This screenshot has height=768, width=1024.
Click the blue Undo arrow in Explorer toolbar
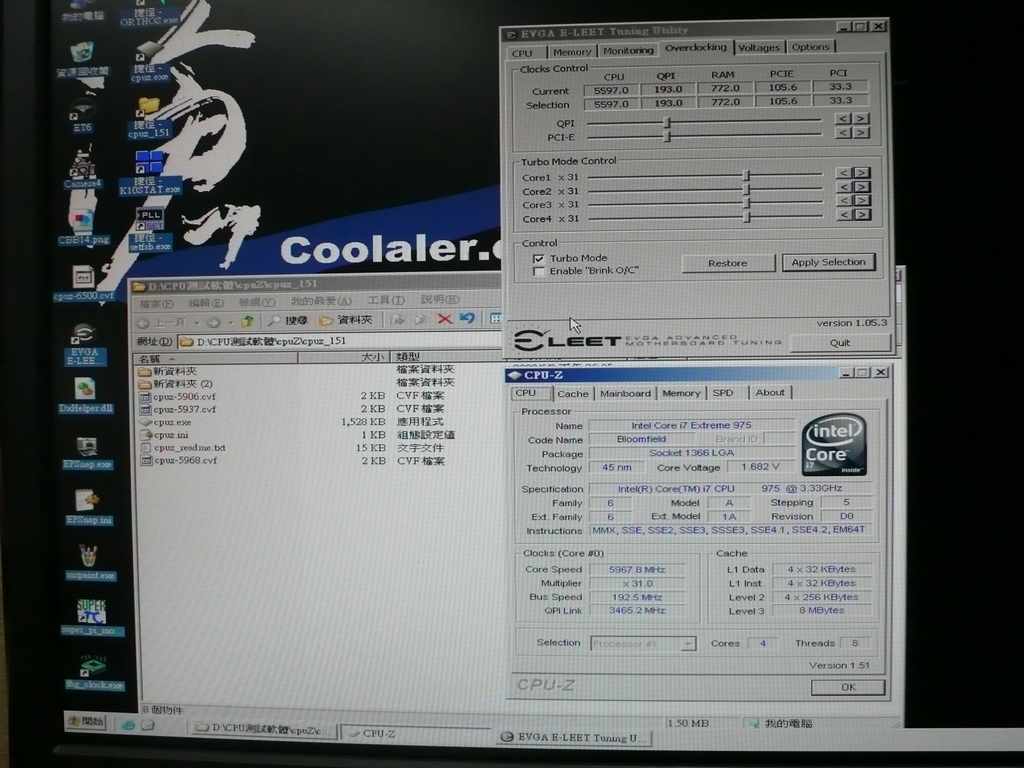tap(467, 320)
